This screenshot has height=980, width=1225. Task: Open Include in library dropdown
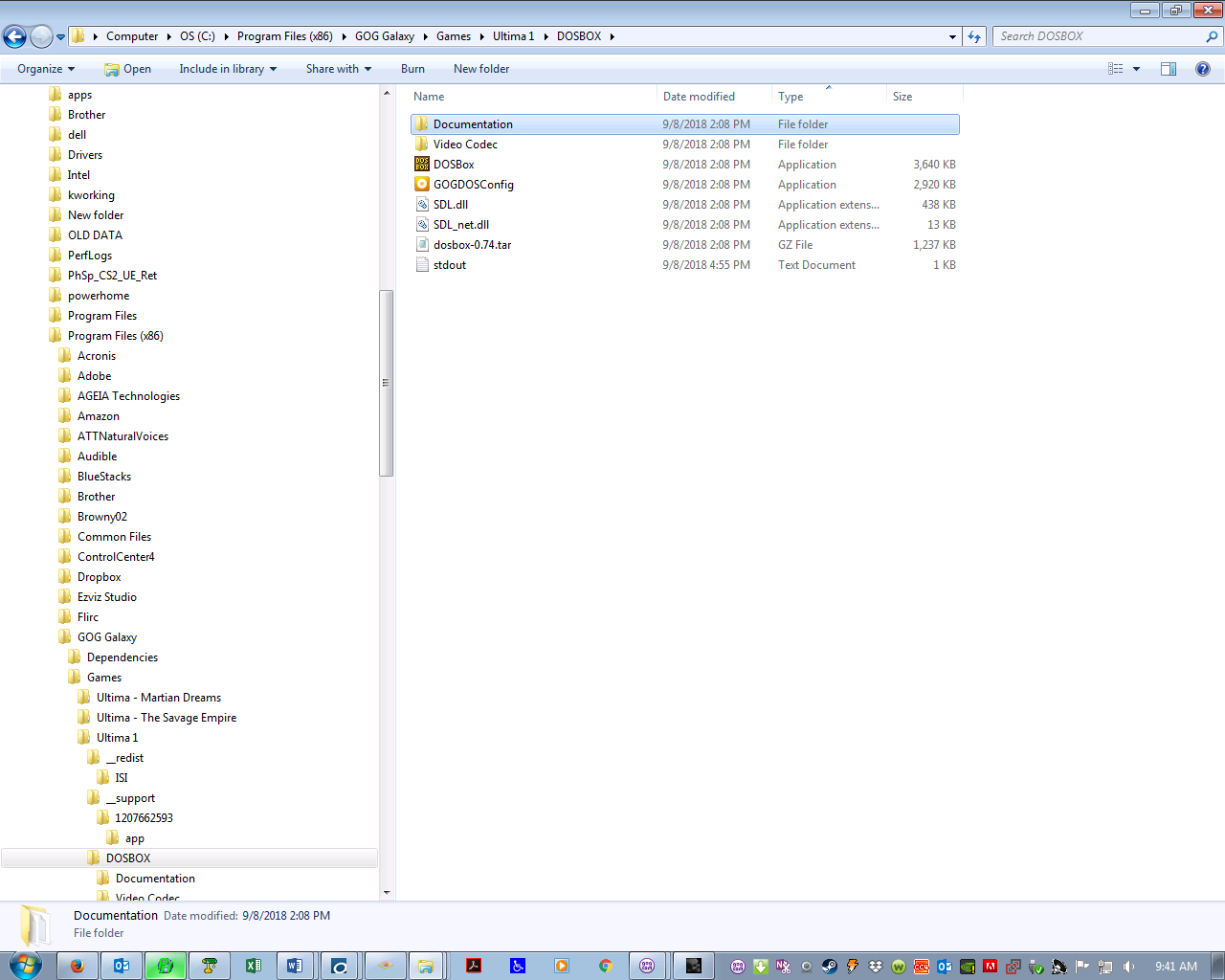tap(228, 69)
